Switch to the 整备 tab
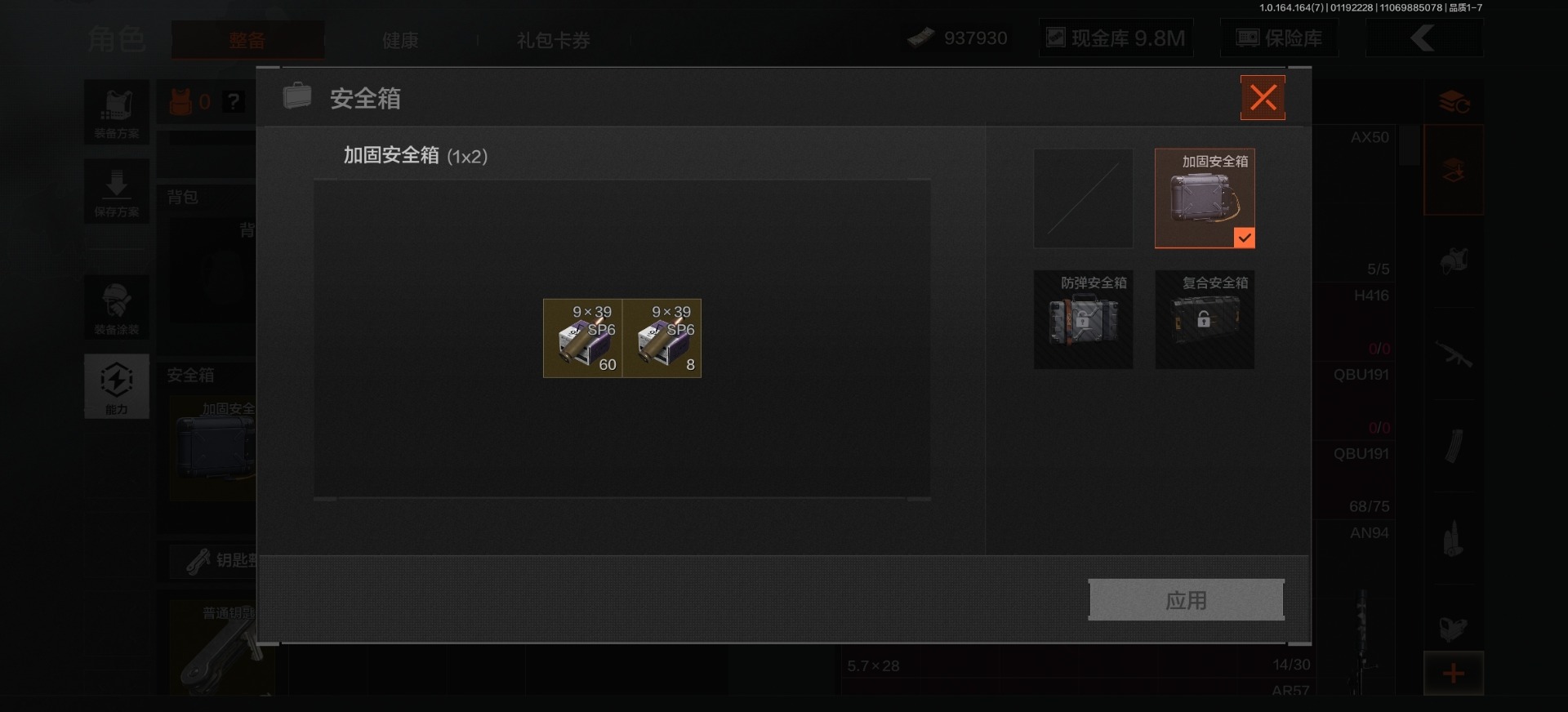This screenshot has width=1568, height=712. pyautogui.click(x=247, y=40)
